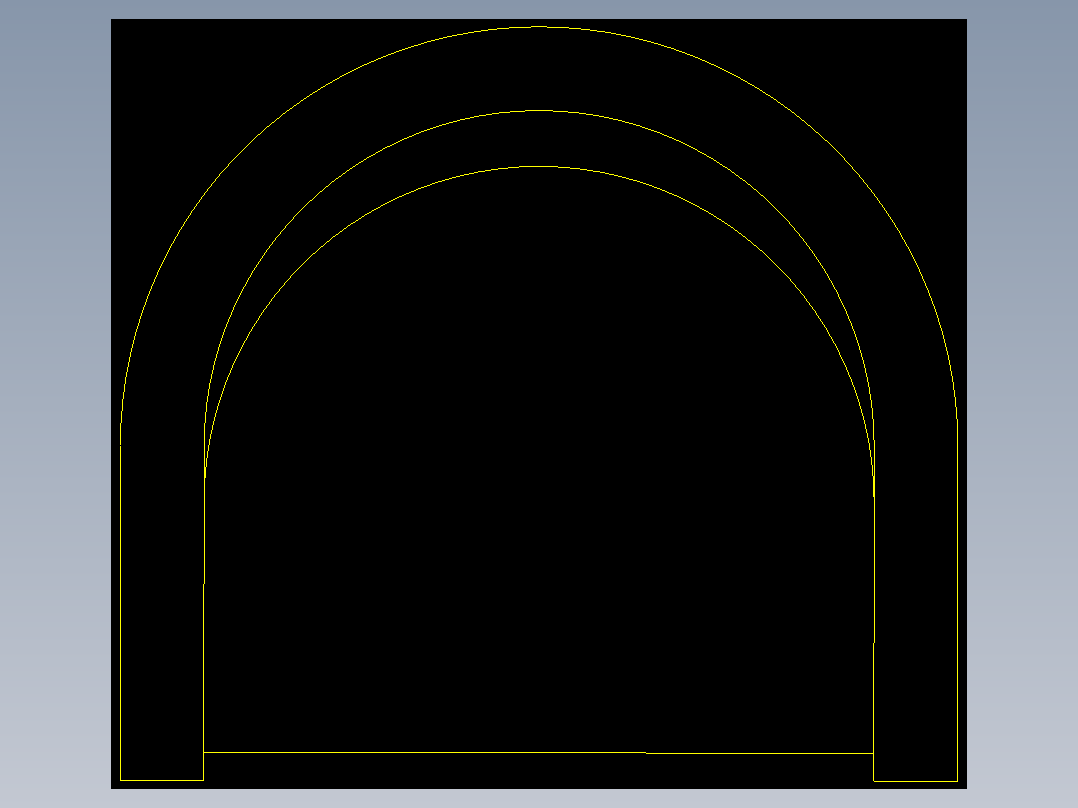This screenshot has width=1078, height=808.
Task: Select the outermost yellow arc of the arch
Action: [x=539, y=28]
